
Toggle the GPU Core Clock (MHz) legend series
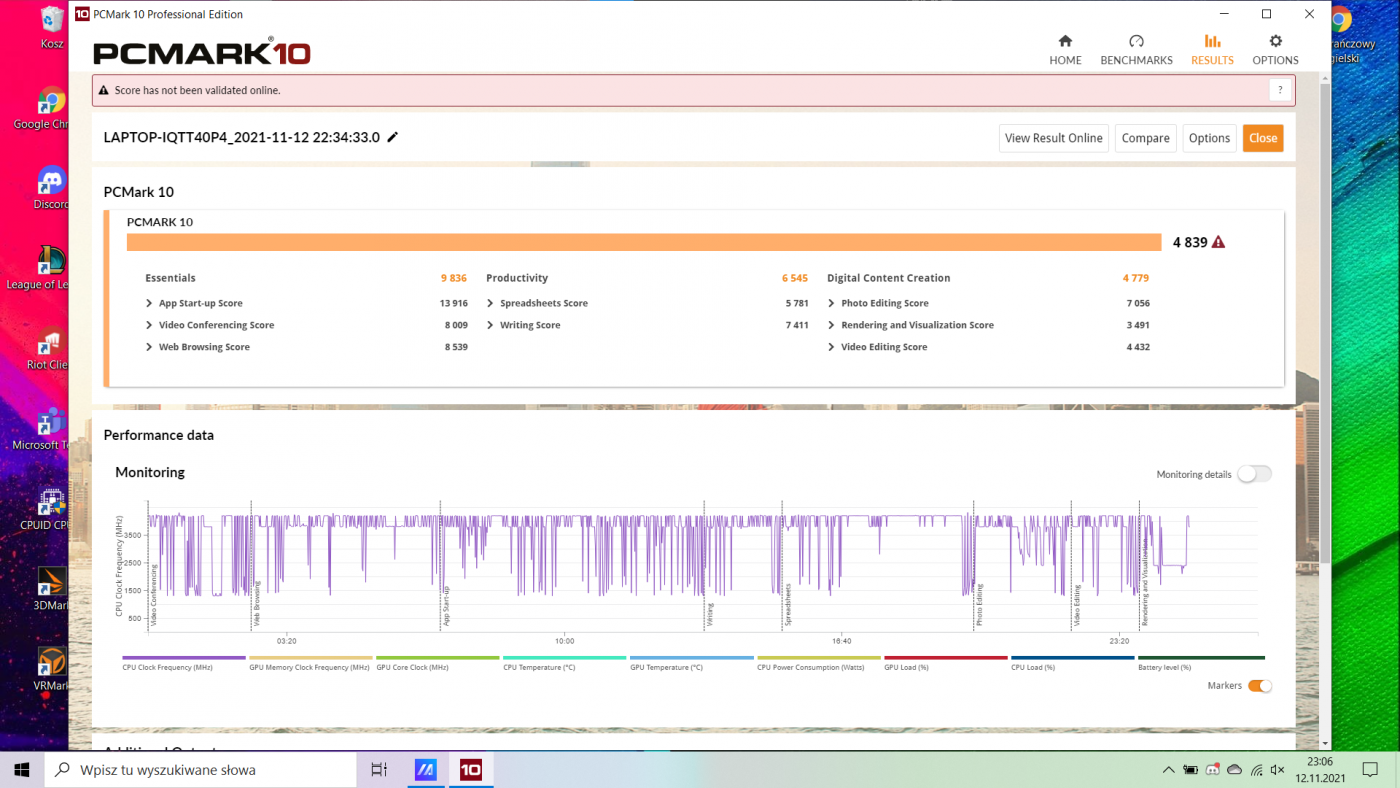[437, 663]
